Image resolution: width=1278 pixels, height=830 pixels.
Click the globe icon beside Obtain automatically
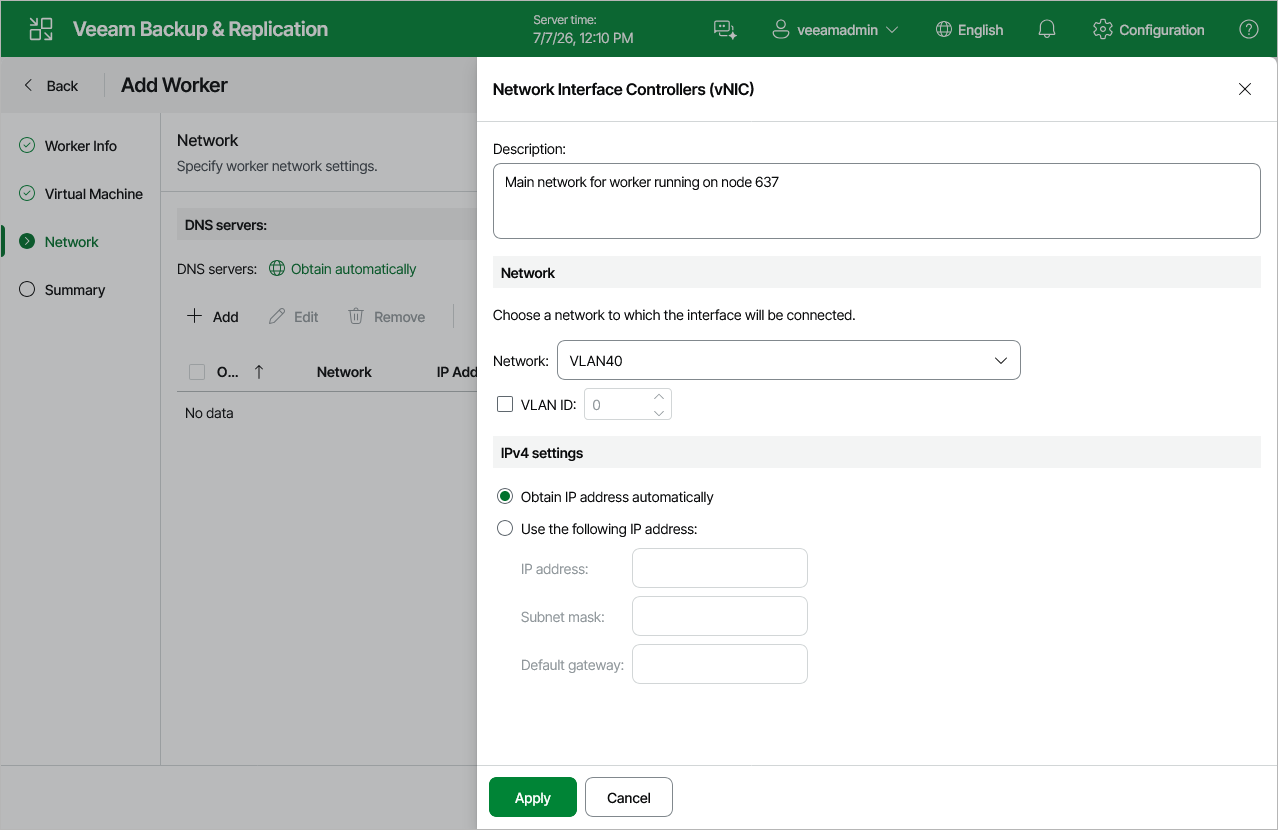click(277, 269)
